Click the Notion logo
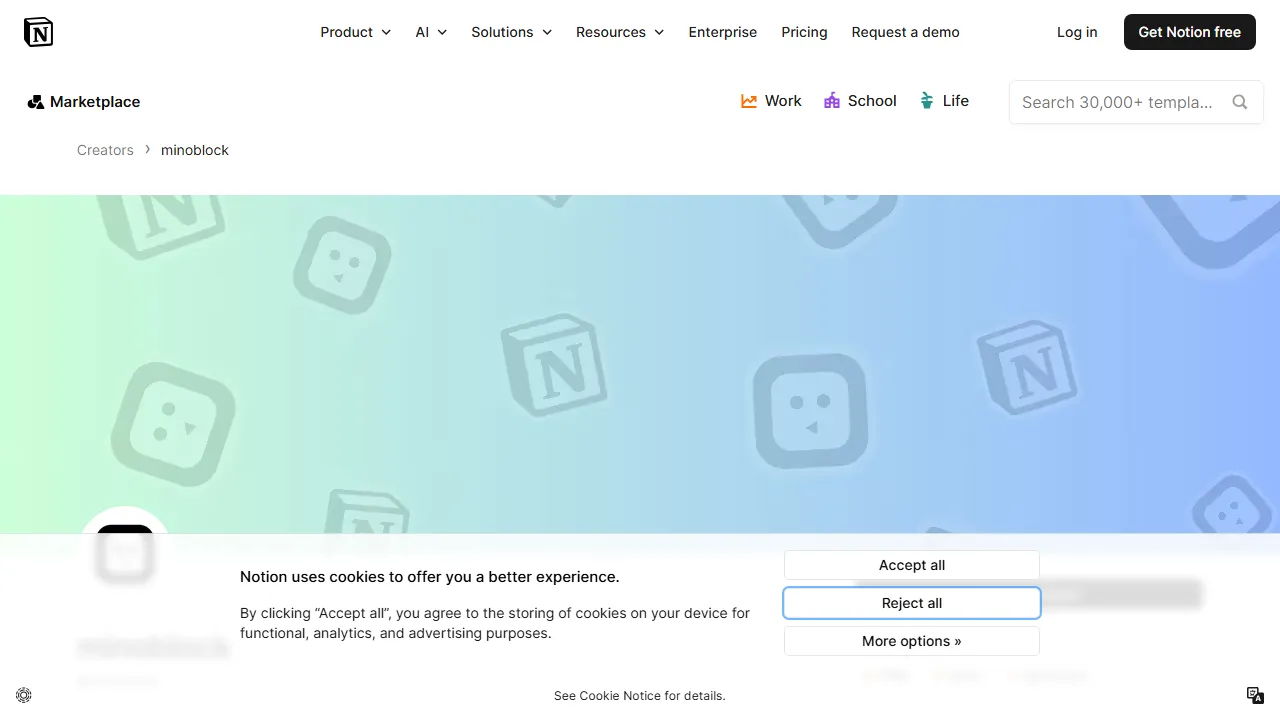1280x720 pixels. 38,31
